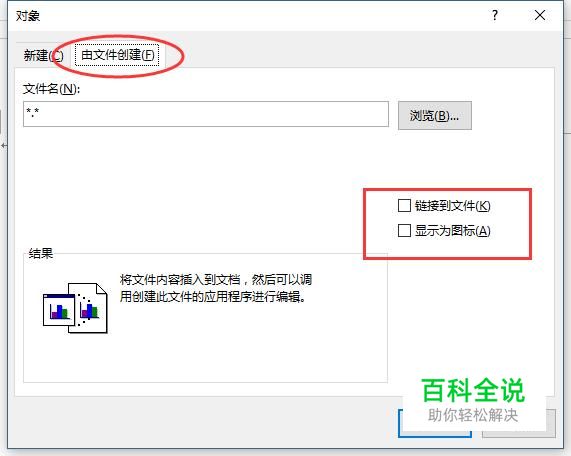Open the ? help button in title bar
Screen dimensions: 571x456
click(495, 15)
